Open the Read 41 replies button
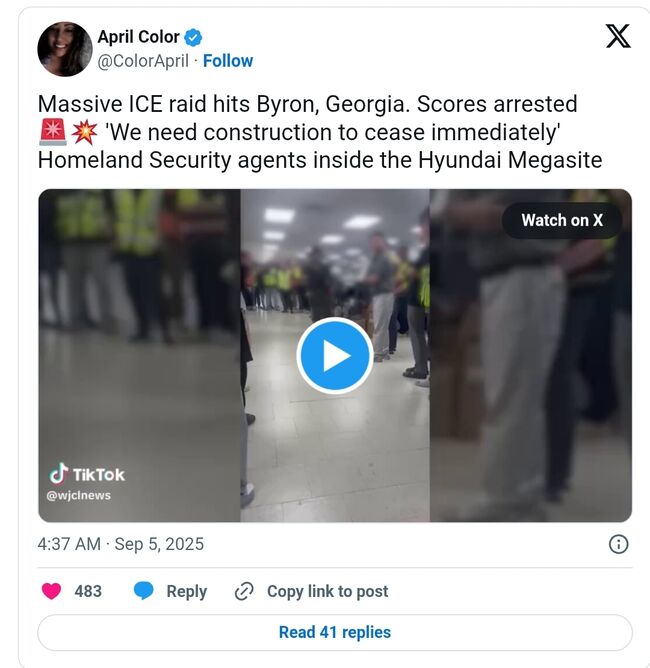The width and height of the screenshot is (650, 668). click(x=335, y=633)
